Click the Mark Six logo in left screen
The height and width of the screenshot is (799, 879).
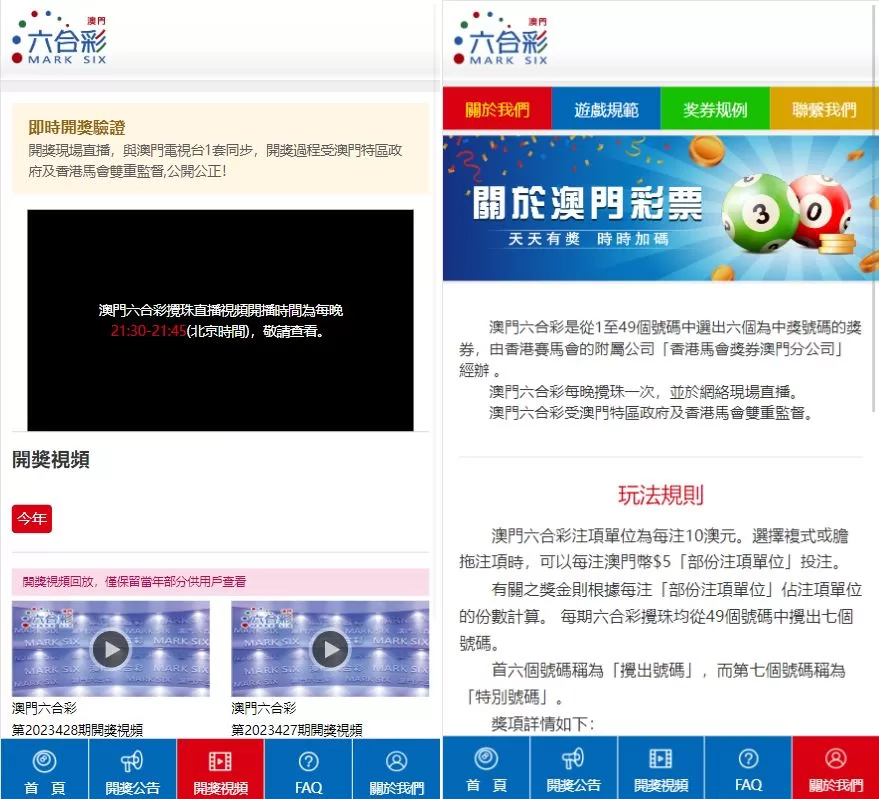point(59,38)
